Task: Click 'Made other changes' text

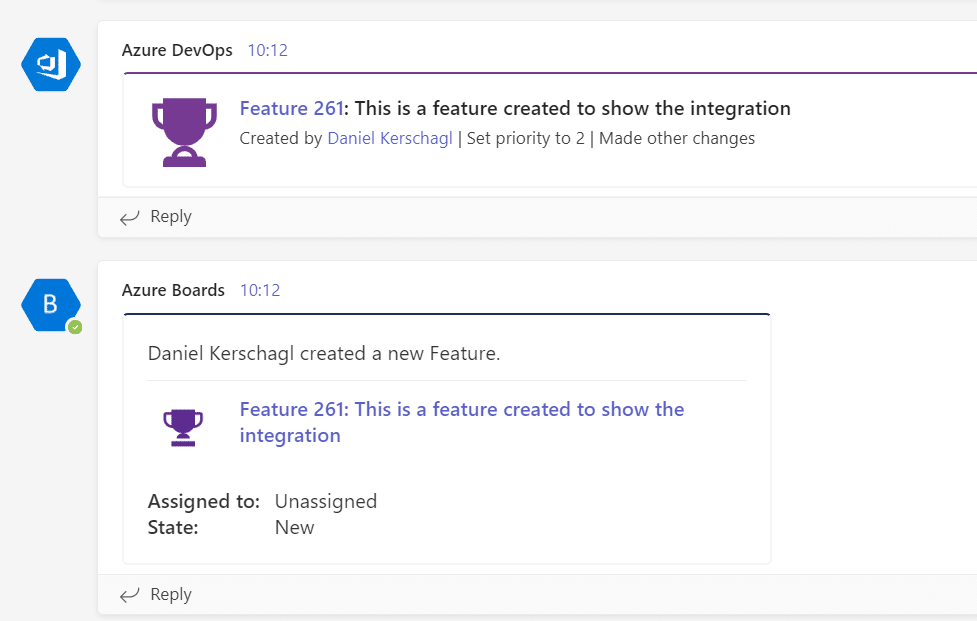Action: pyautogui.click(x=677, y=138)
